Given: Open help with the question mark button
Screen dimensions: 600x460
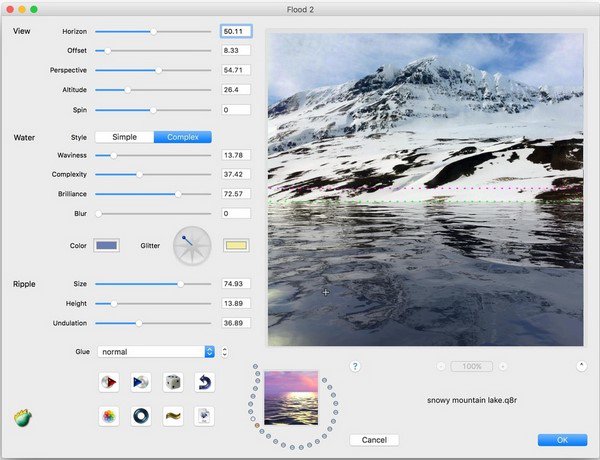Looking at the screenshot, I should (355, 367).
